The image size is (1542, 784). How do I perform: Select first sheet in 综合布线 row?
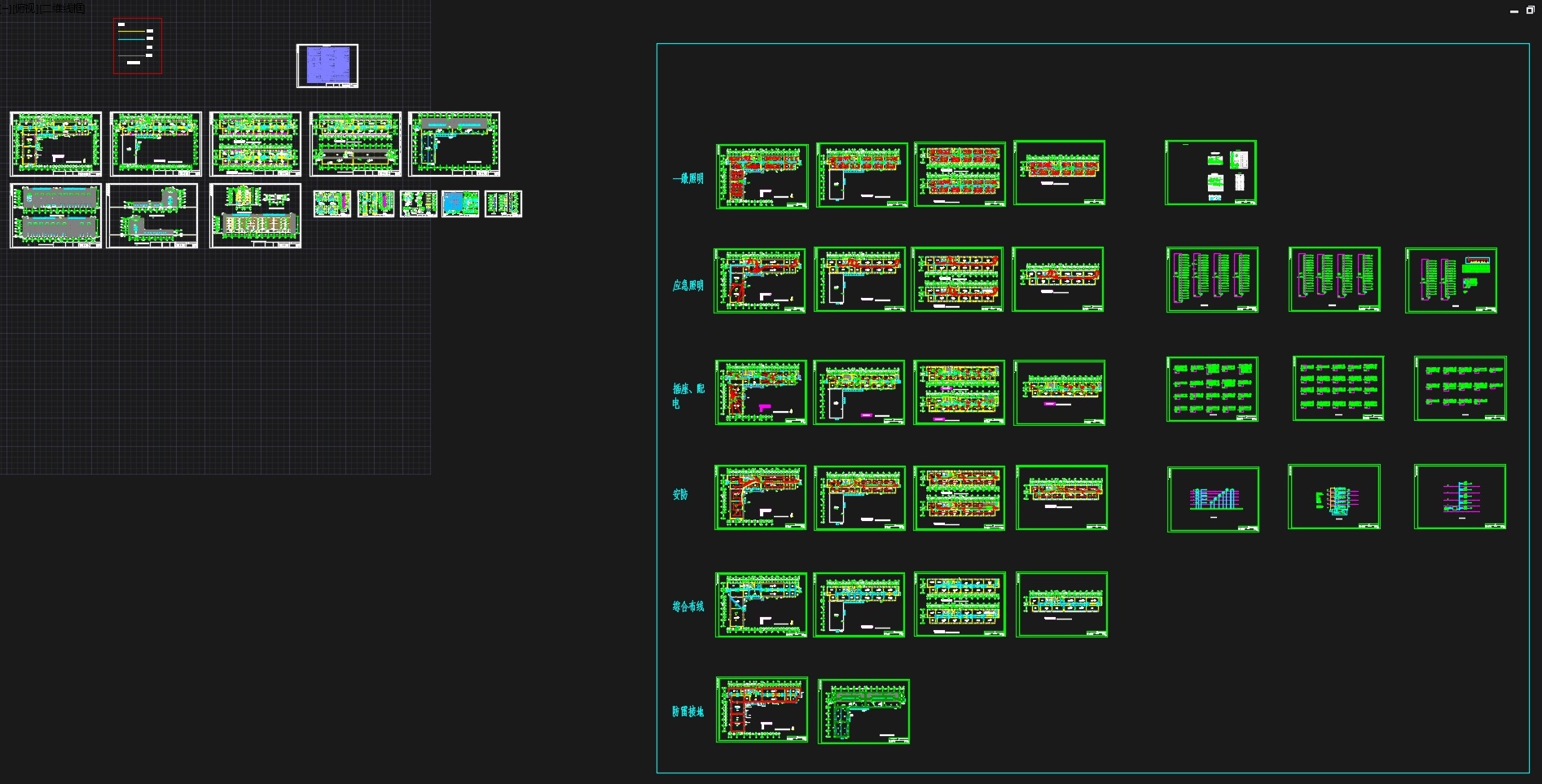[x=762, y=605]
